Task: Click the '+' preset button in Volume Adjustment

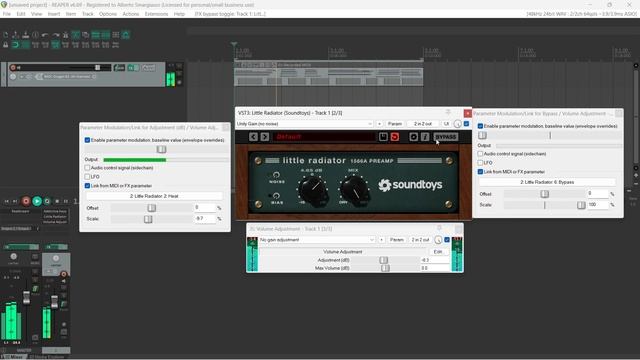Action: (x=382, y=240)
